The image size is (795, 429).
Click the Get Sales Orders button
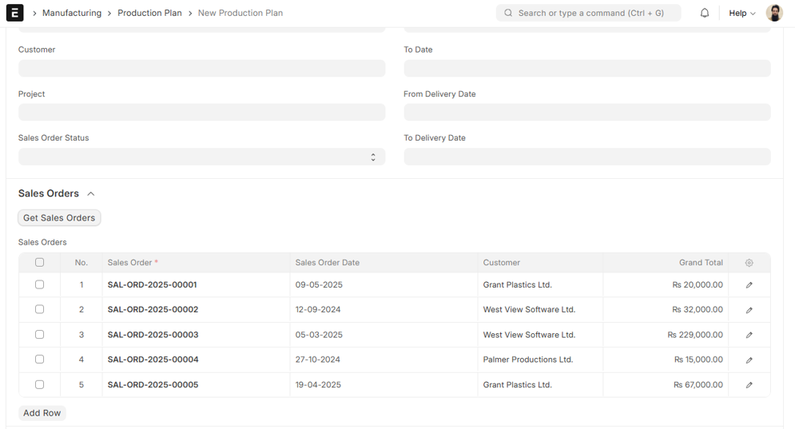[x=59, y=218]
